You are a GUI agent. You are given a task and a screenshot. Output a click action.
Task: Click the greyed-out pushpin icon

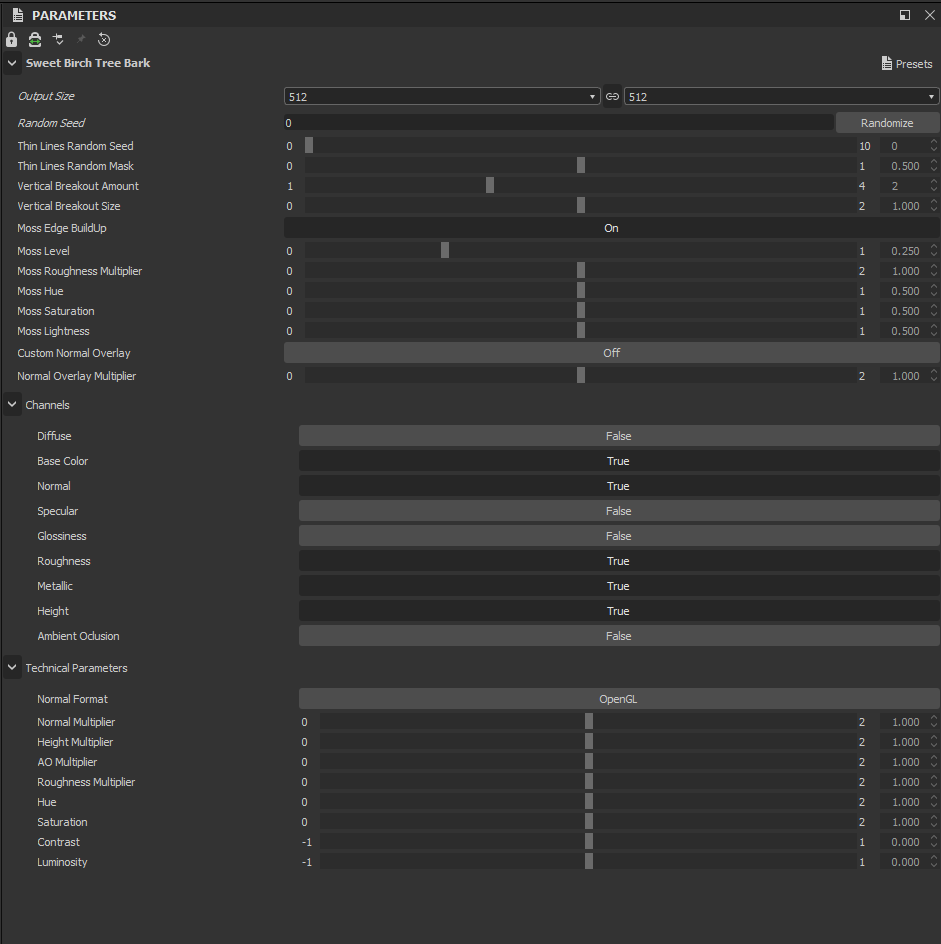[x=81, y=40]
